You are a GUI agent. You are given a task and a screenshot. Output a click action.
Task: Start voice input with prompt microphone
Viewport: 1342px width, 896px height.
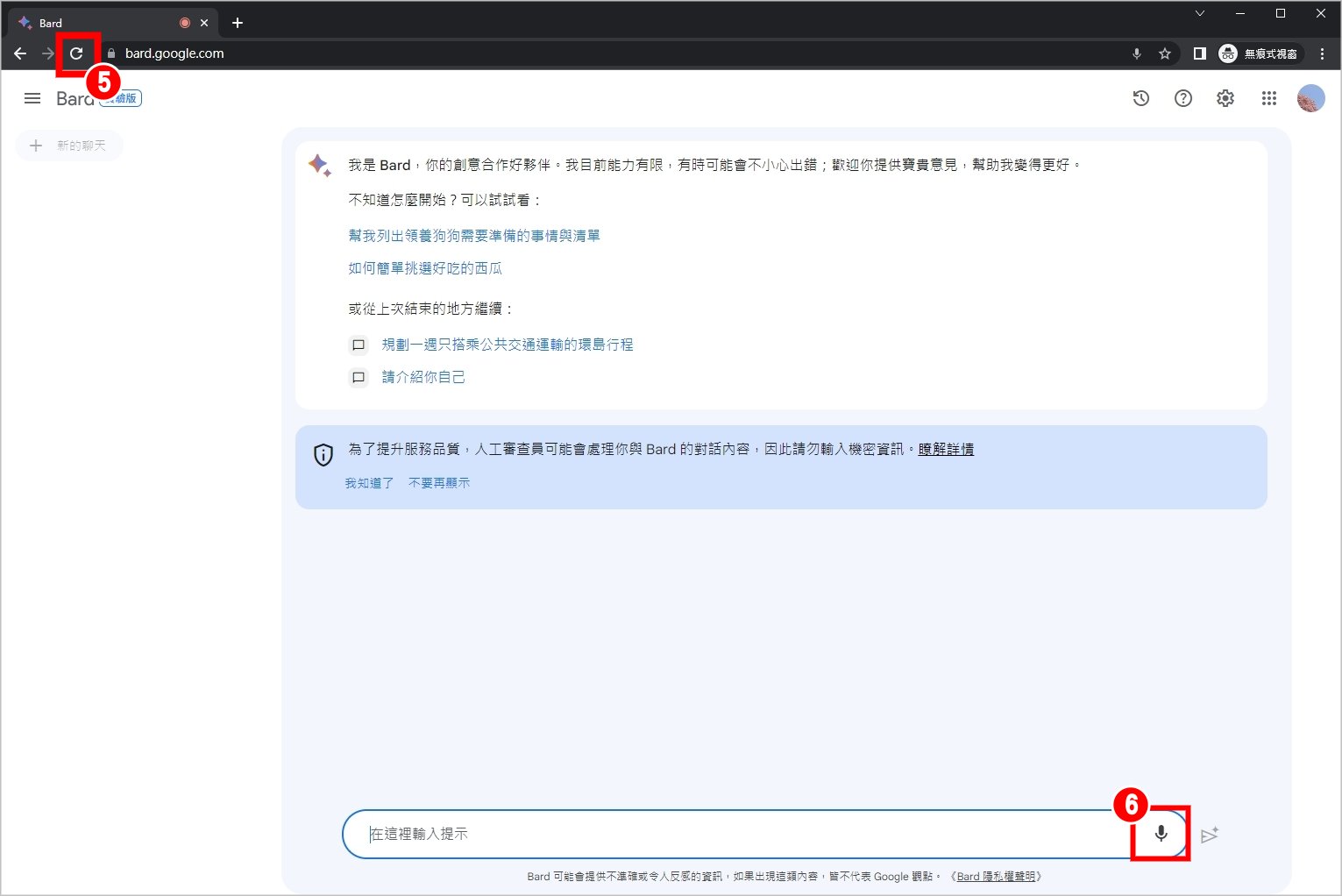[x=1161, y=834]
